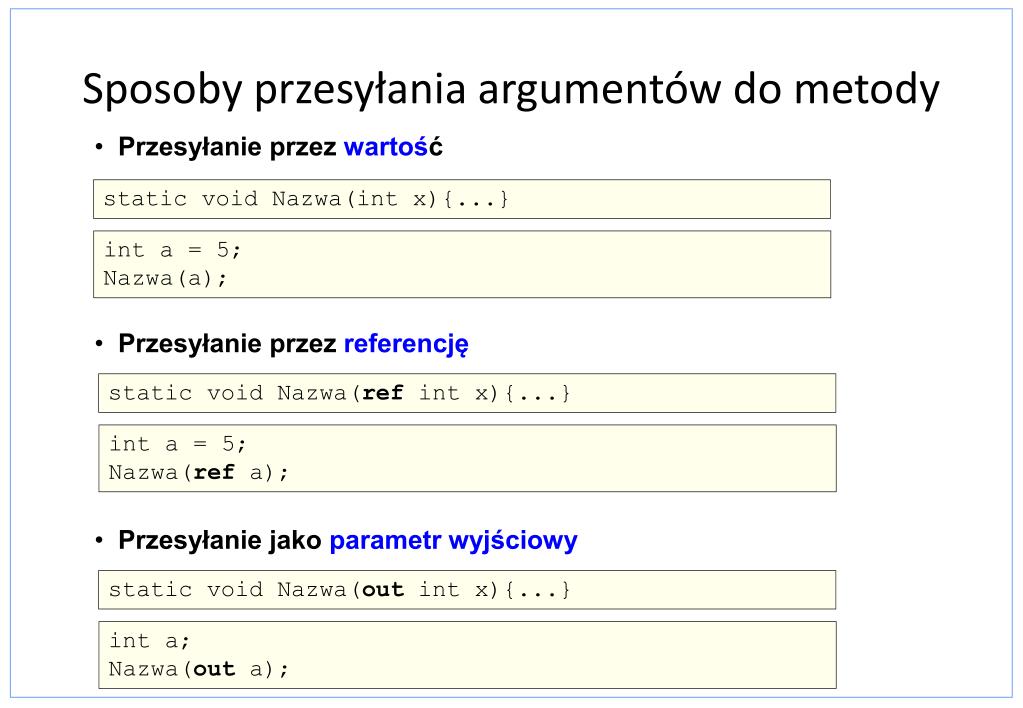
Task: Click the bold "ref" in the "Nazwa(ref a);" call
Action: [214, 472]
